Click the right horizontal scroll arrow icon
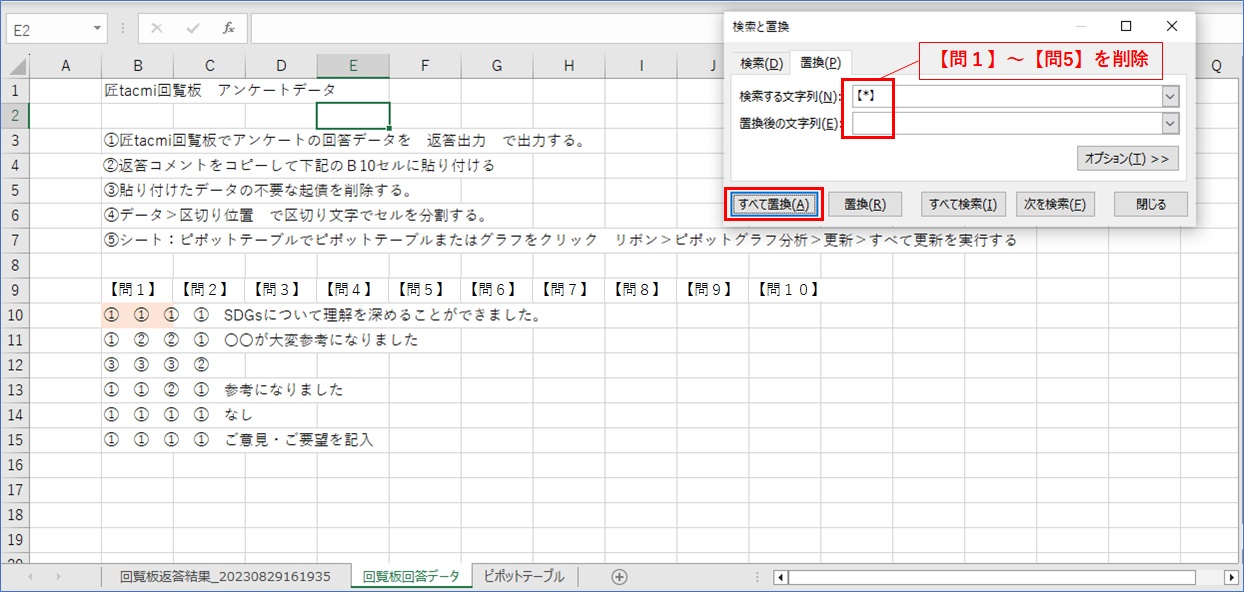The image size is (1244, 592). 1232,576
